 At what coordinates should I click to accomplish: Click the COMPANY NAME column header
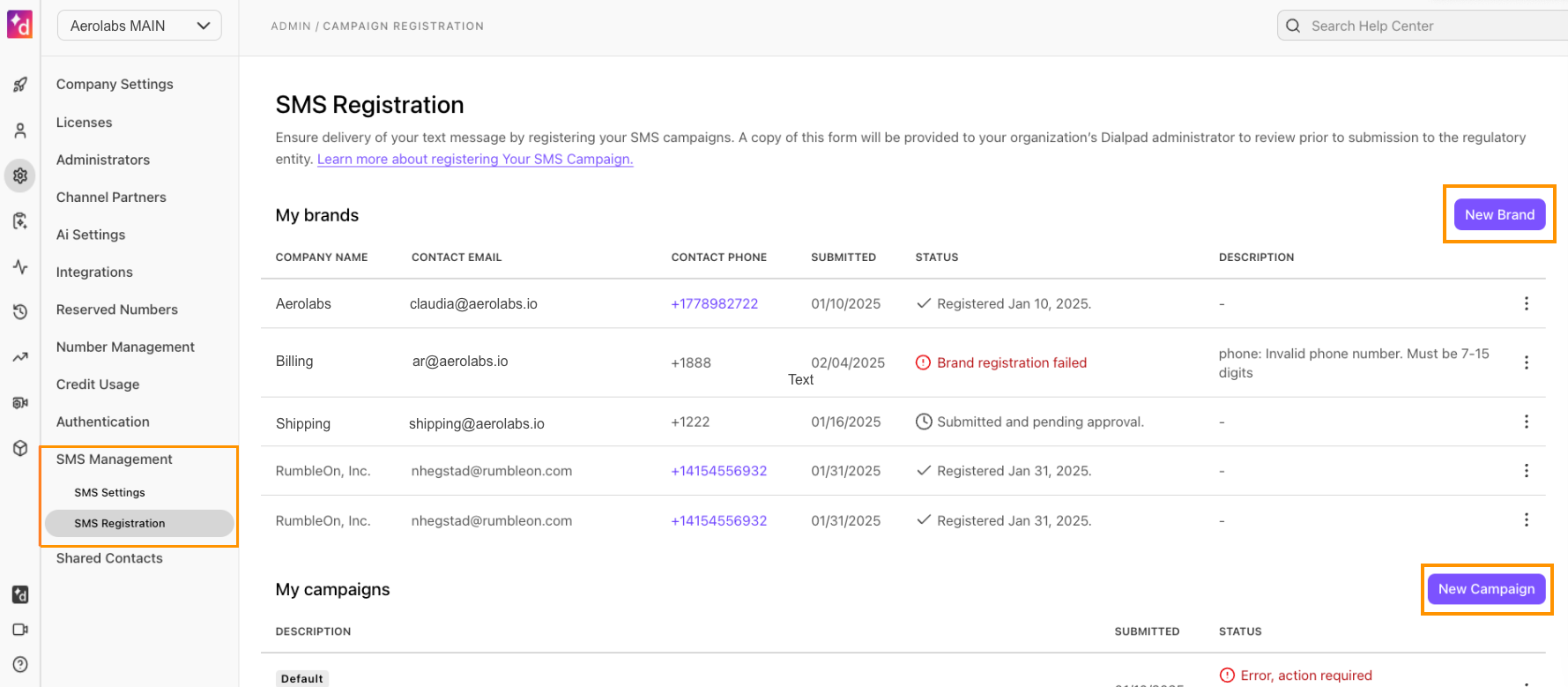(x=322, y=258)
